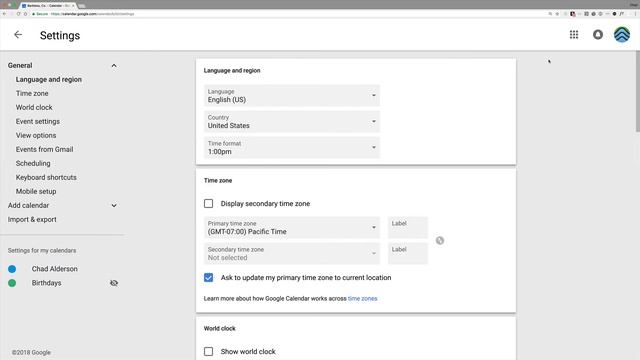
Task: Go back using the Settings back arrow
Action: pos(18,35)
